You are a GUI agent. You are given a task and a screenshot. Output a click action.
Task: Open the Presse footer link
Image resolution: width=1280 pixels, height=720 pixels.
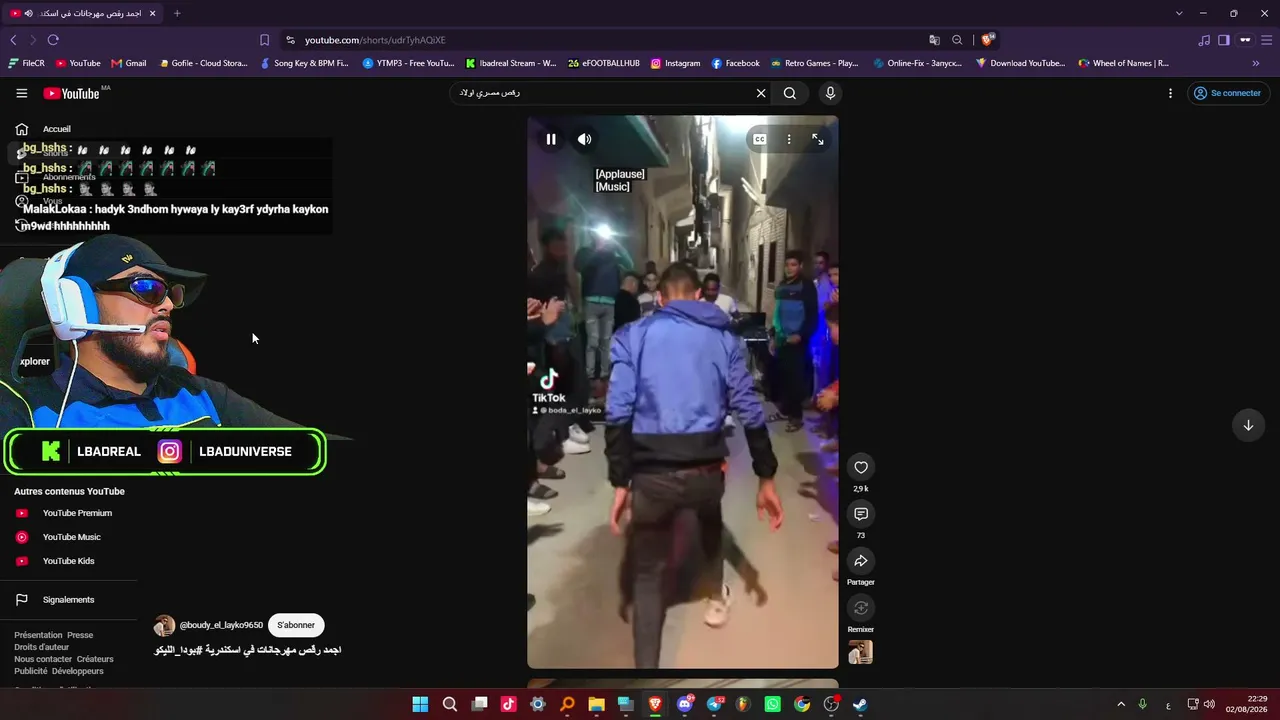coord(80,635)
